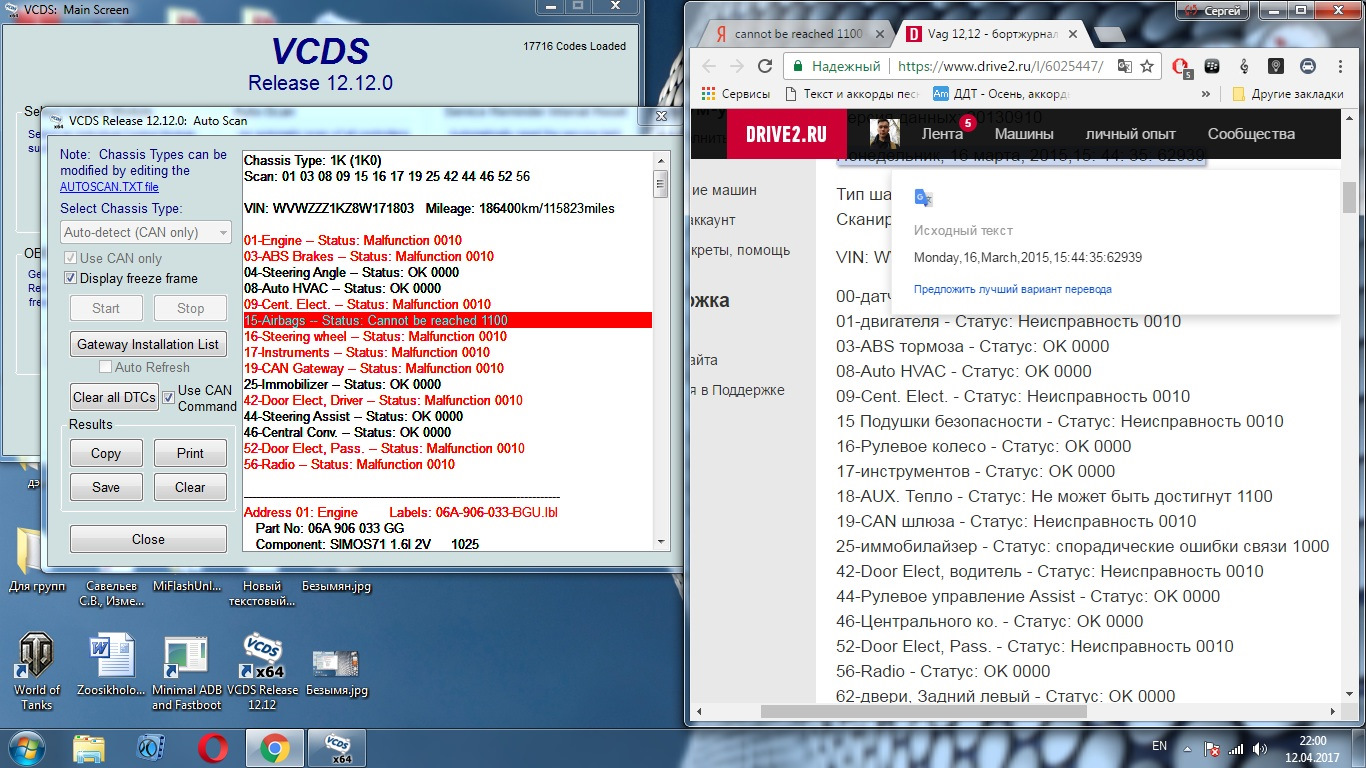Click the blue car extension icon
1366x768 pixels.
[x=1307, y=66]
